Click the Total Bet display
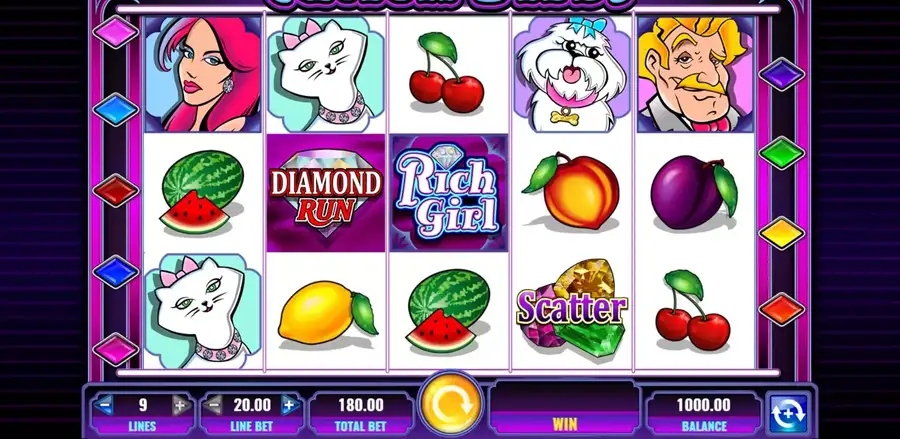This screenshot has width=900, height=439. [x=361, y=413]
